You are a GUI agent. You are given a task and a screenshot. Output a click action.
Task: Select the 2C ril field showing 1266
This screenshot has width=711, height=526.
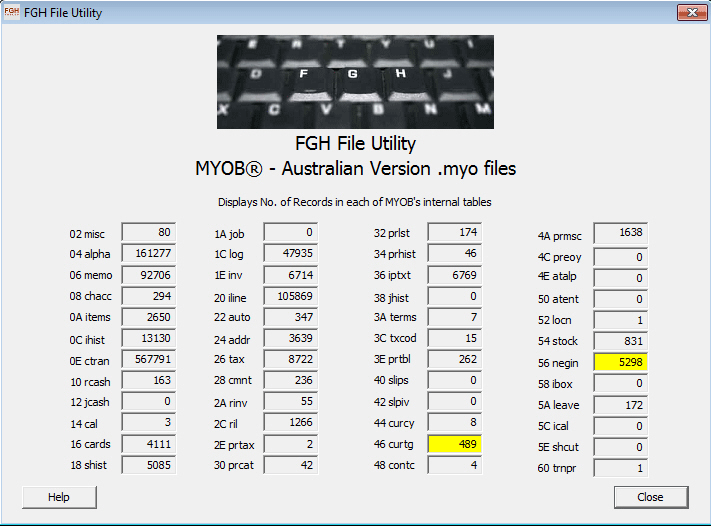tap(290, 422)
